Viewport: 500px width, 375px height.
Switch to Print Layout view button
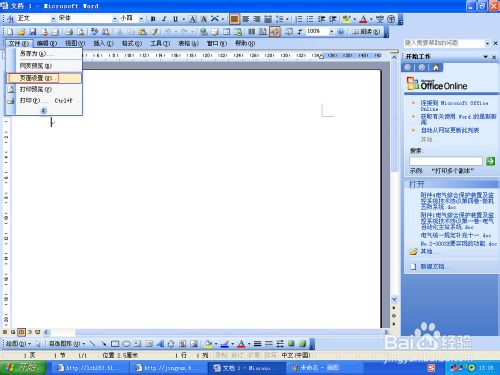pos(21,332)
